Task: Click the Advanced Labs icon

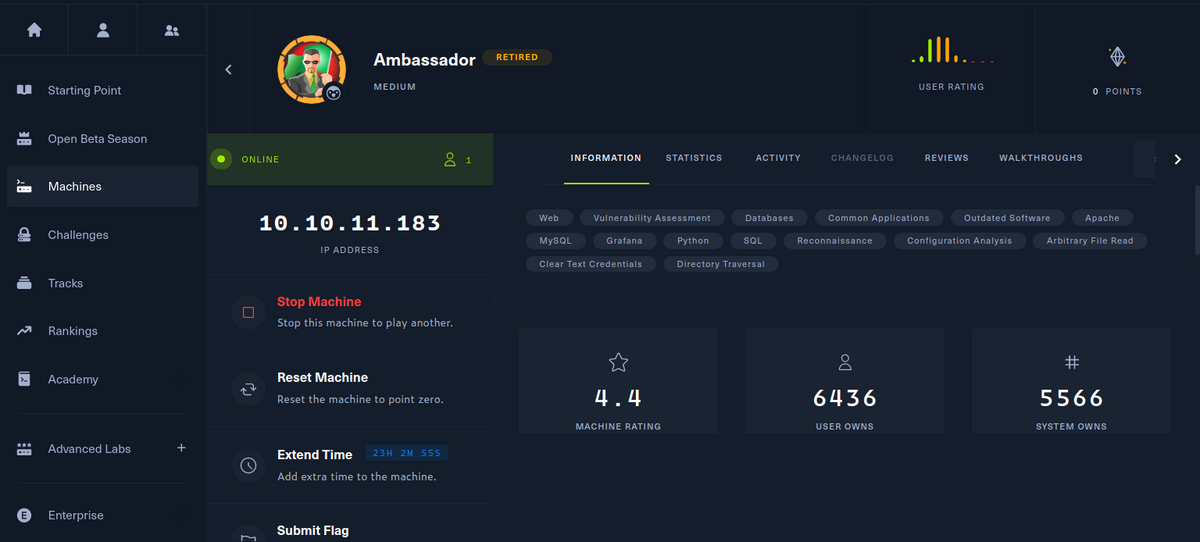Action: [x=25, y=449]
